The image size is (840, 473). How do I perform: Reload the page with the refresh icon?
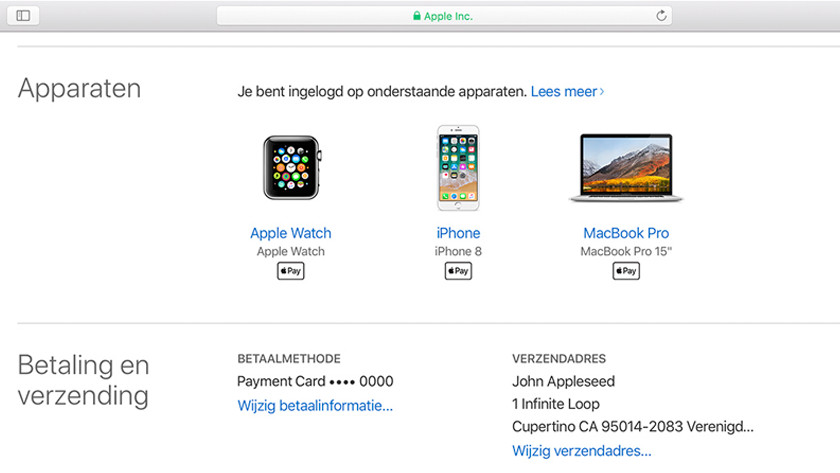pos(661,16)
